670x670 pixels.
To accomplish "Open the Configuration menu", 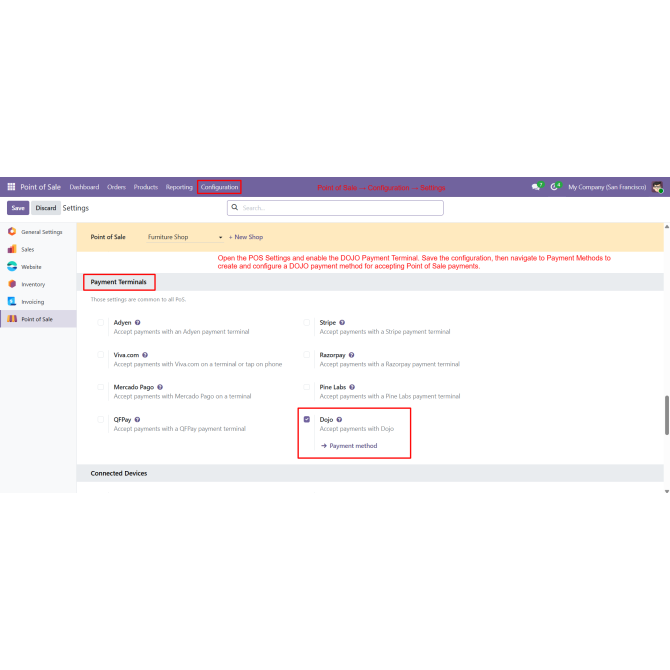I will pyautogui.click(x=219, y=187).
